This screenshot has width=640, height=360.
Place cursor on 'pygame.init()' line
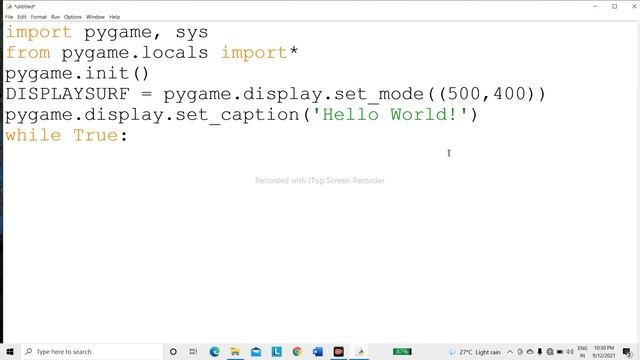pos(77,73)
